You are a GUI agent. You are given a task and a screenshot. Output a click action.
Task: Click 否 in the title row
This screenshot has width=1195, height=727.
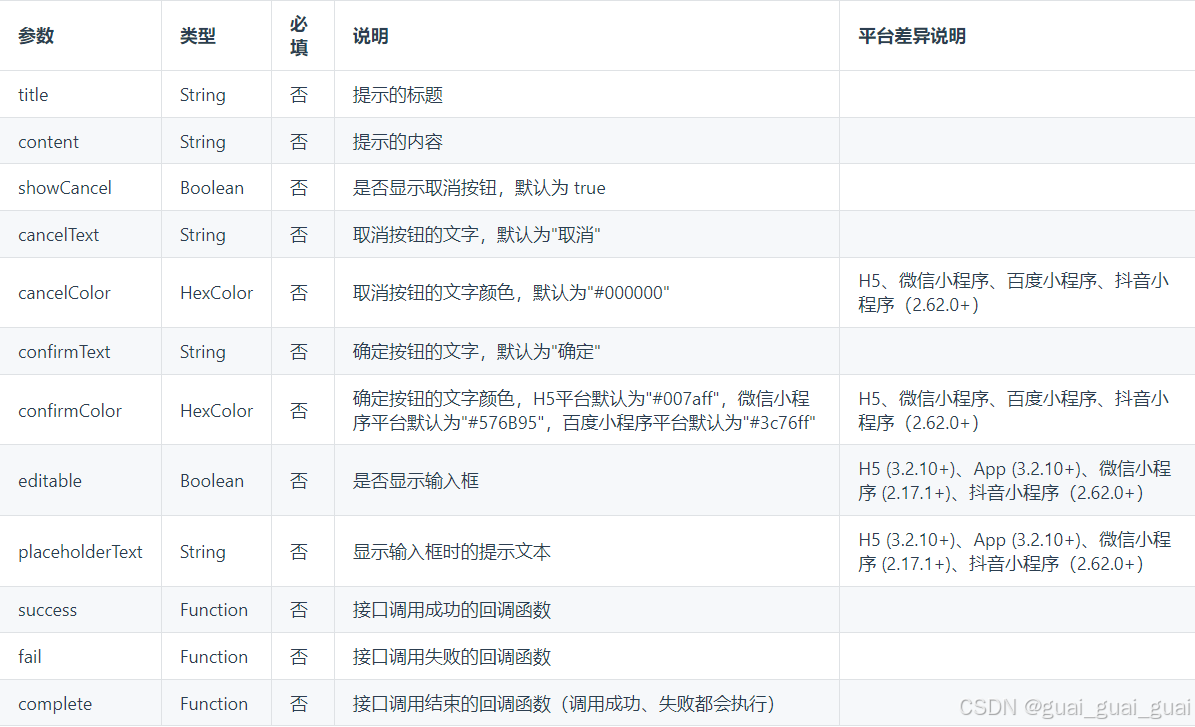tap(299, 94)
